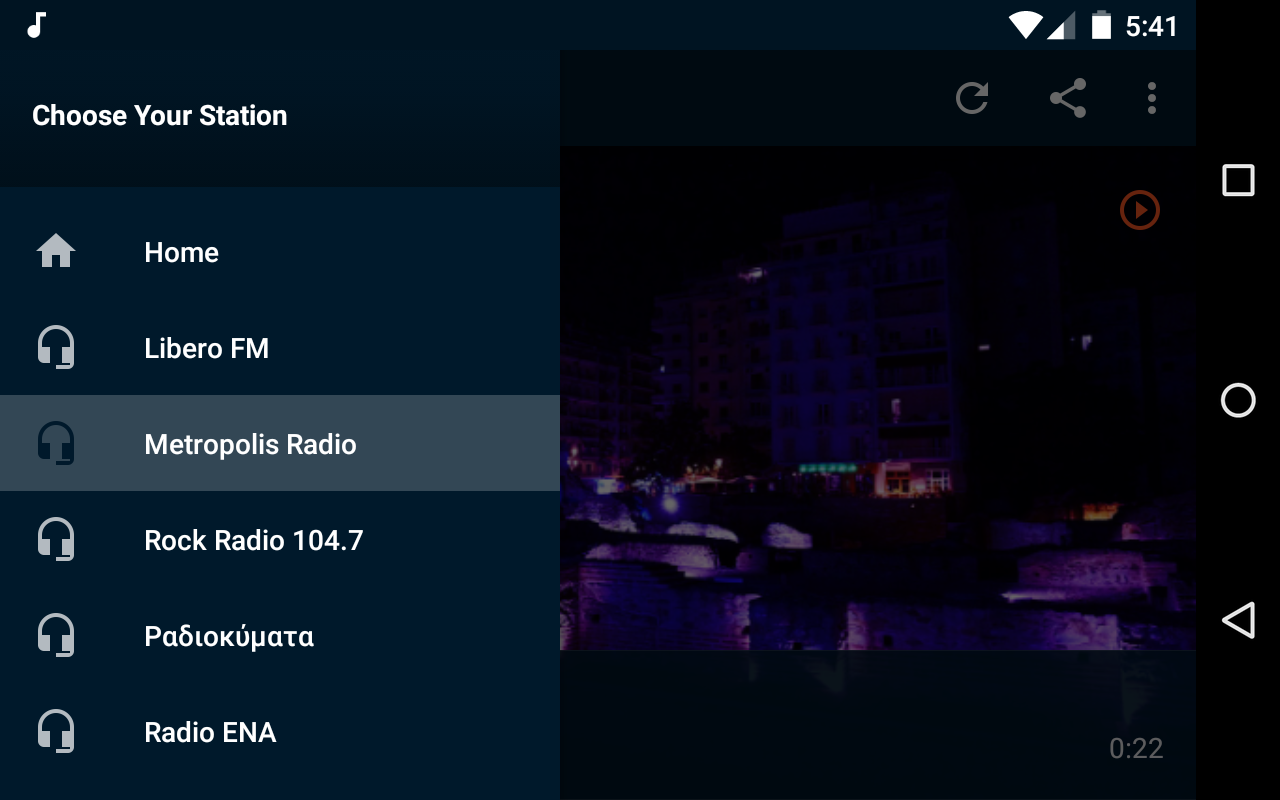
Task: Pick the Rock Radio 104.7 station
Action: (280, 540)
